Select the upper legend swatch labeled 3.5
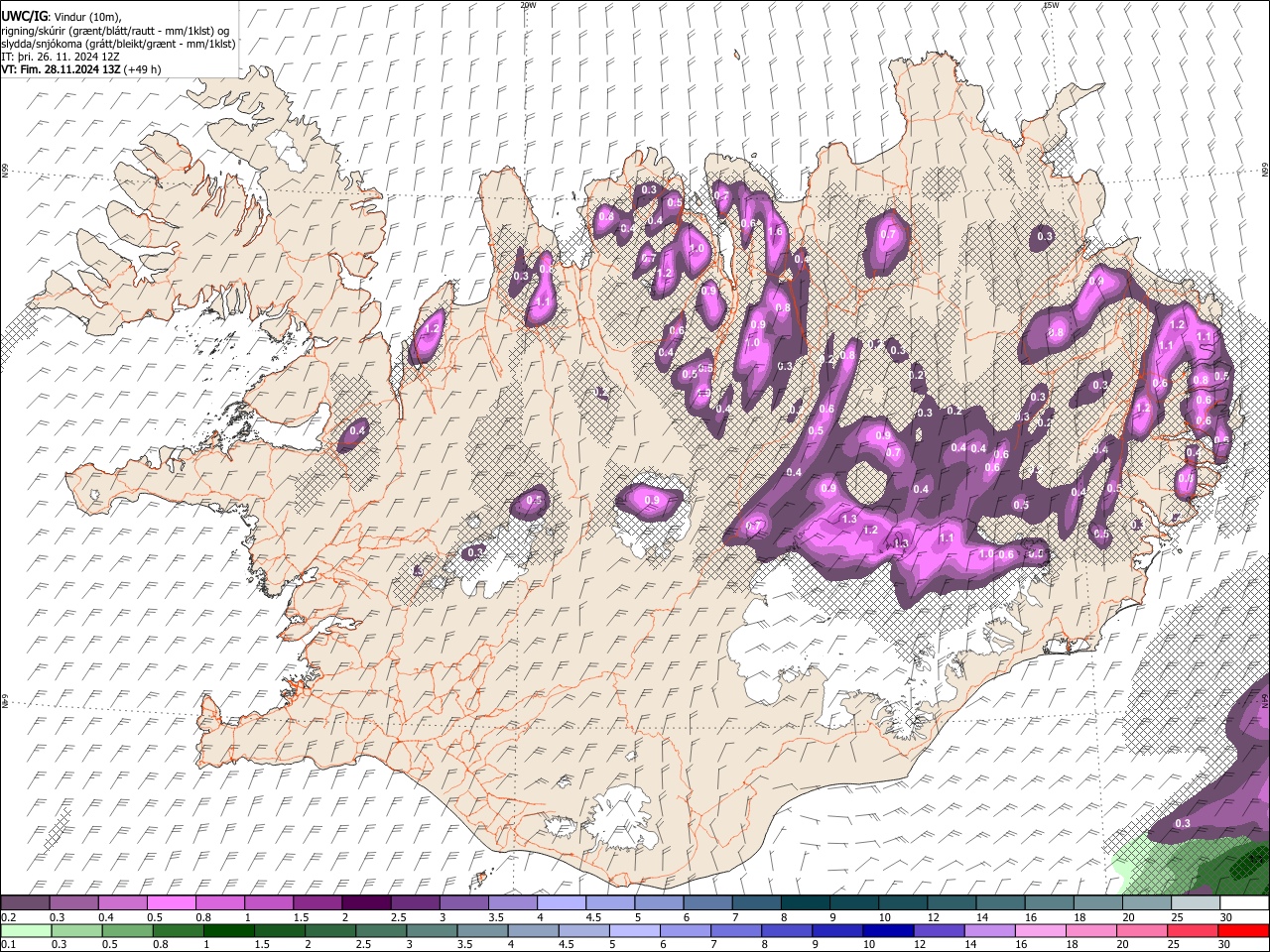1270x952 pixels. [513, 902]
